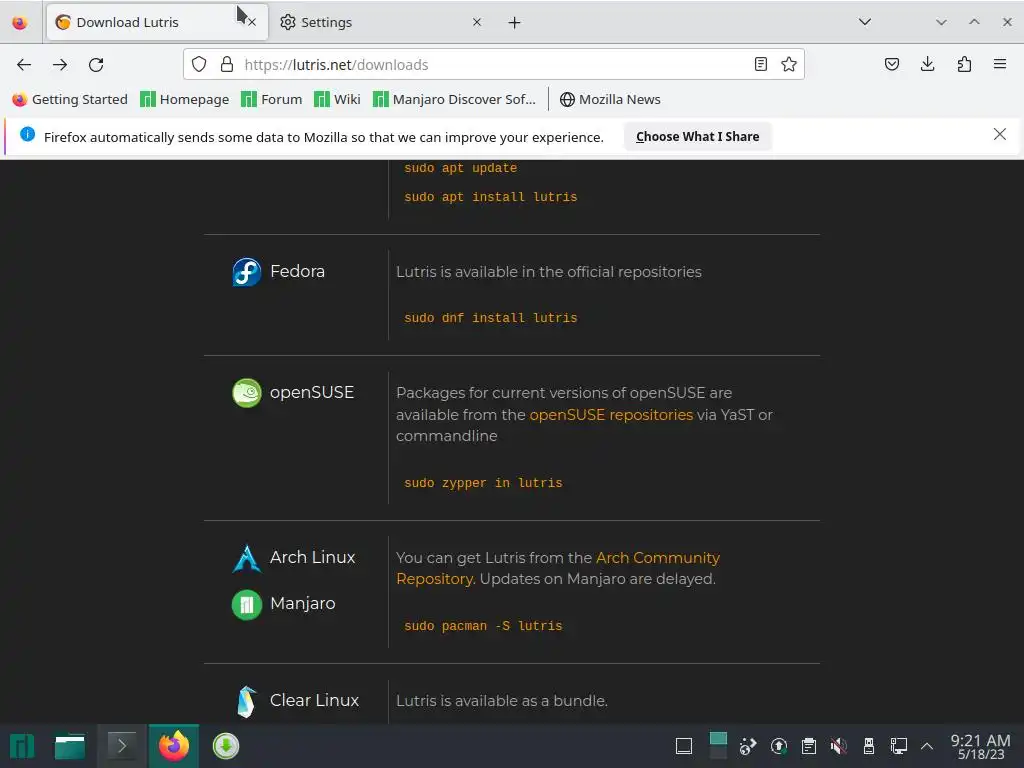Image resolution: width=1024 pixels, height=768 pixels.
Task: Open the clipboard tray icon
Action: [808, 746]
